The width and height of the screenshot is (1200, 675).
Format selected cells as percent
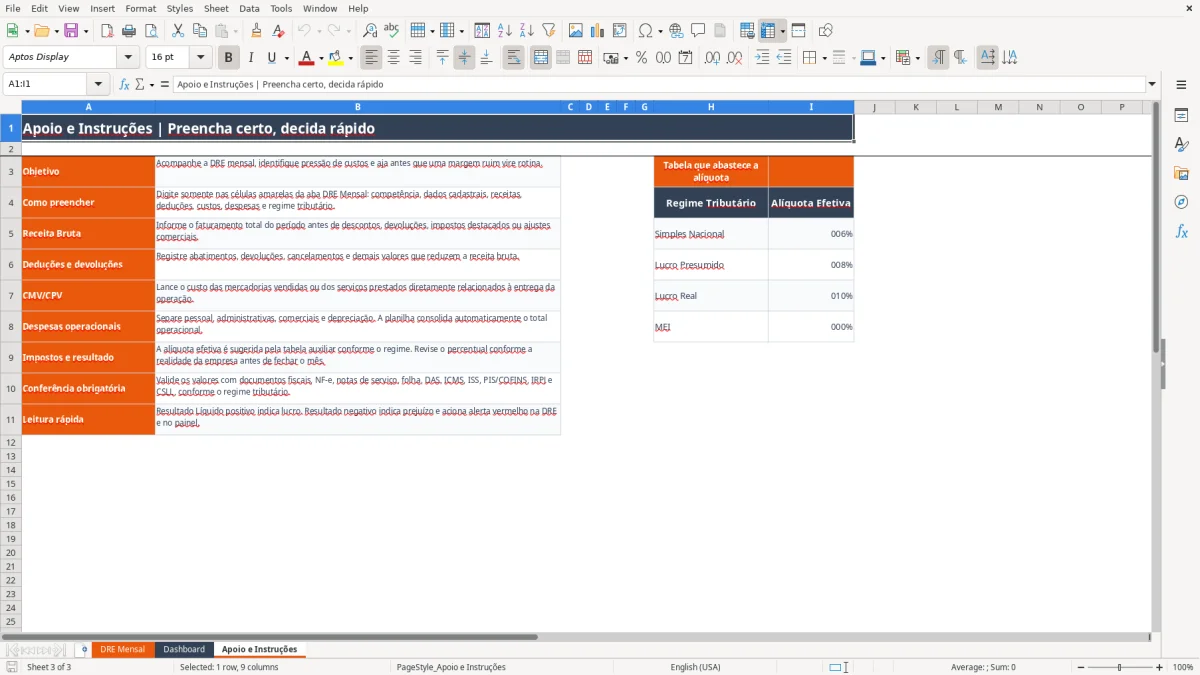coord(641,58)
